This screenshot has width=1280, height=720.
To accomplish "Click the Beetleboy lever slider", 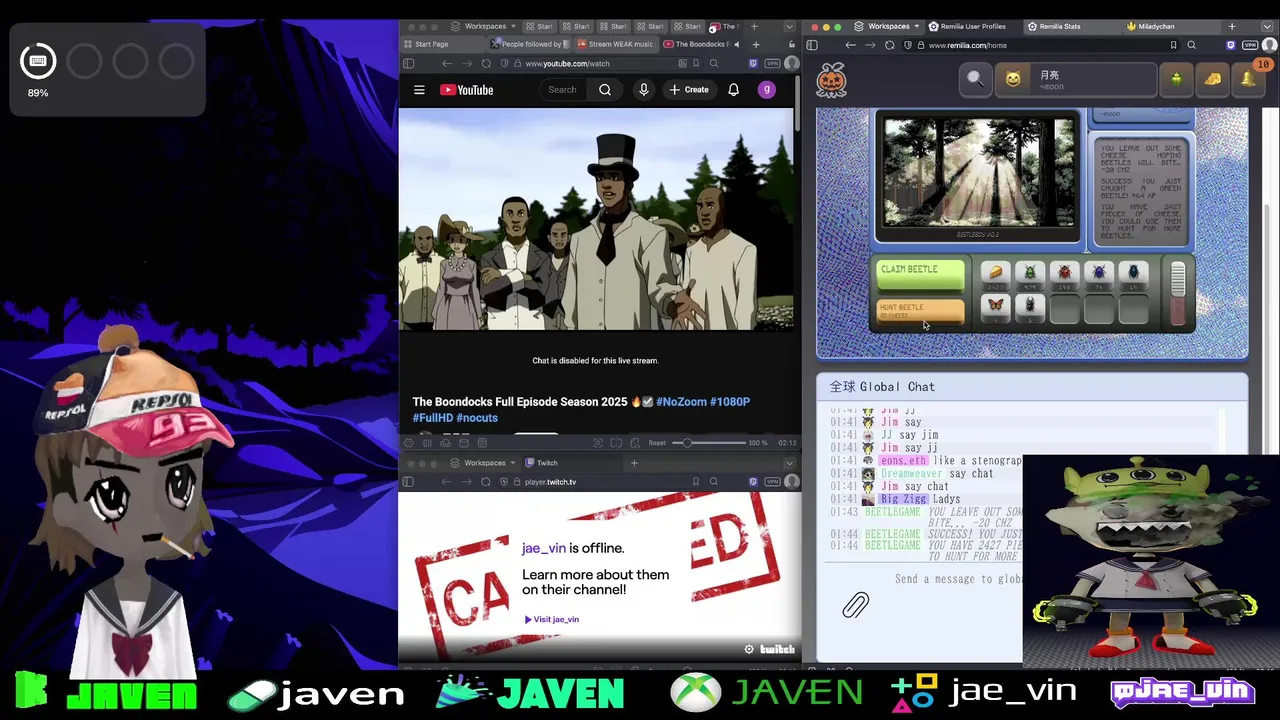I will coord(1178,294).
